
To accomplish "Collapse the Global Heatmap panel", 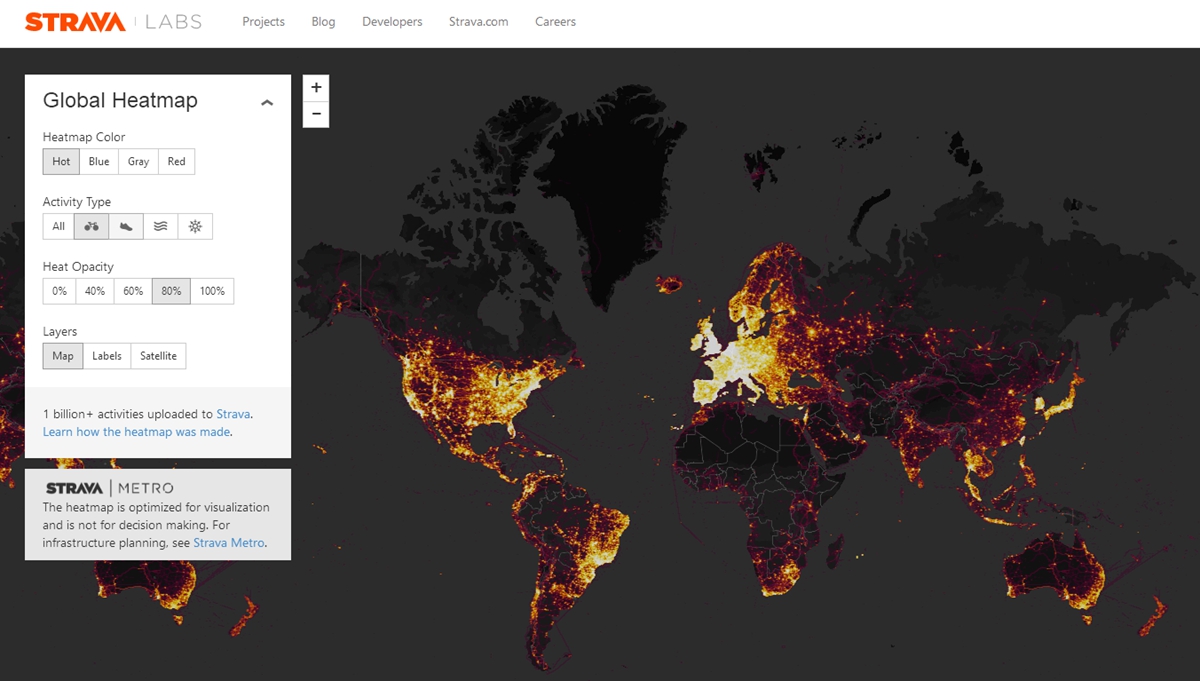I will coord(267,102).
